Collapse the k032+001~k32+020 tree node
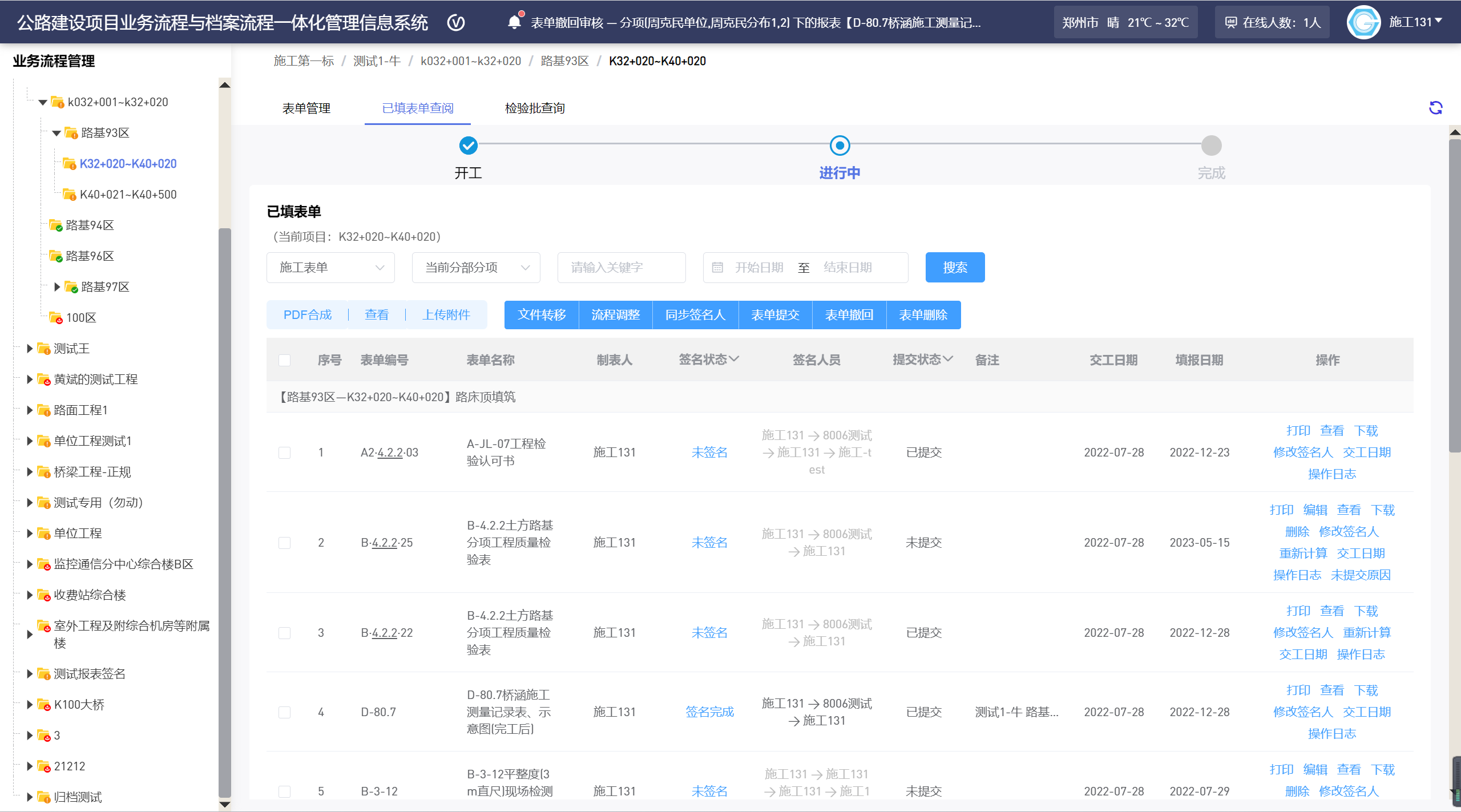Screen dimensions: 1461x812 click(43, 103)
